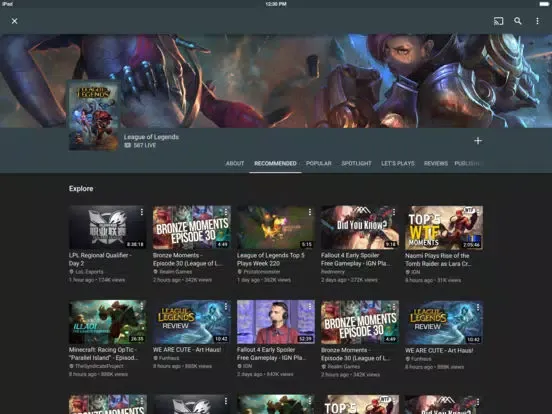Screen dimensions: 552x414
Task: Open options menu on Illaoi Minecraft Racing thumbnail
Action: [142, 307]
